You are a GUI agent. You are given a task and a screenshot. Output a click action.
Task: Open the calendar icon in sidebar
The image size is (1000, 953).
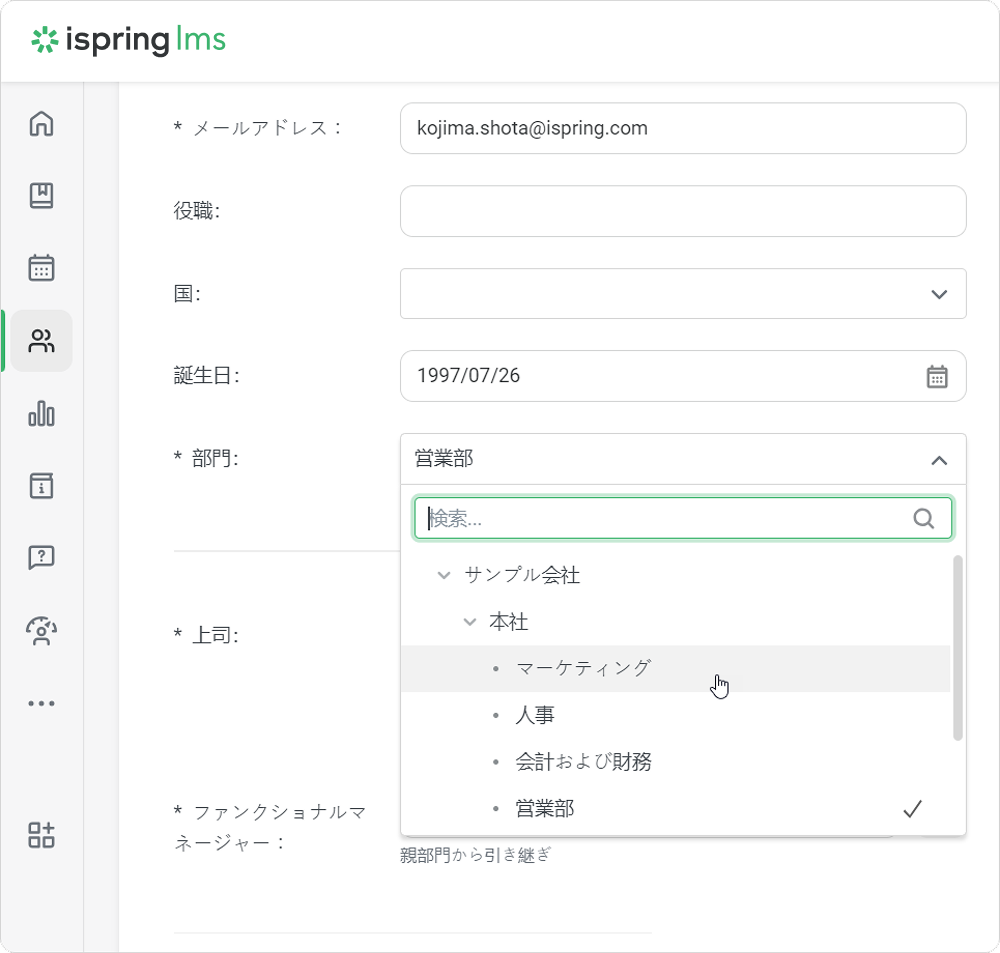[x=41, y=268]
